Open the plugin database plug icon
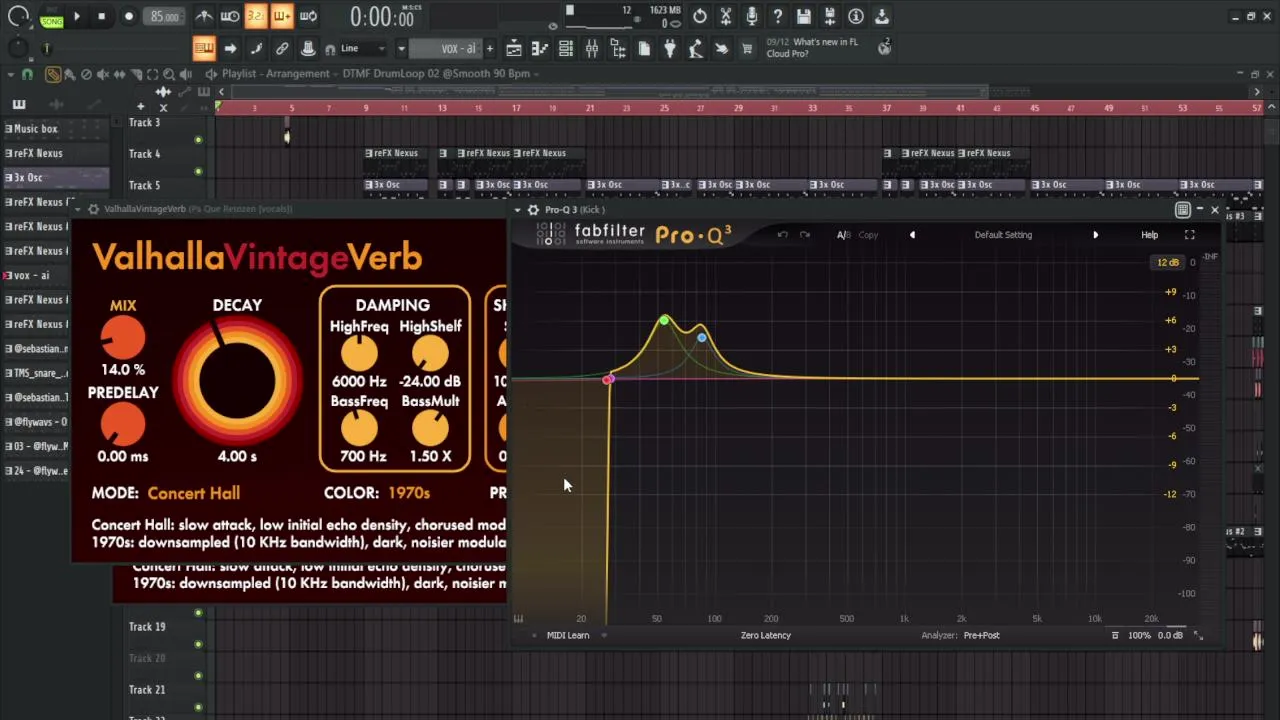Screen dimensions: 1280x720 click(669, 48)
